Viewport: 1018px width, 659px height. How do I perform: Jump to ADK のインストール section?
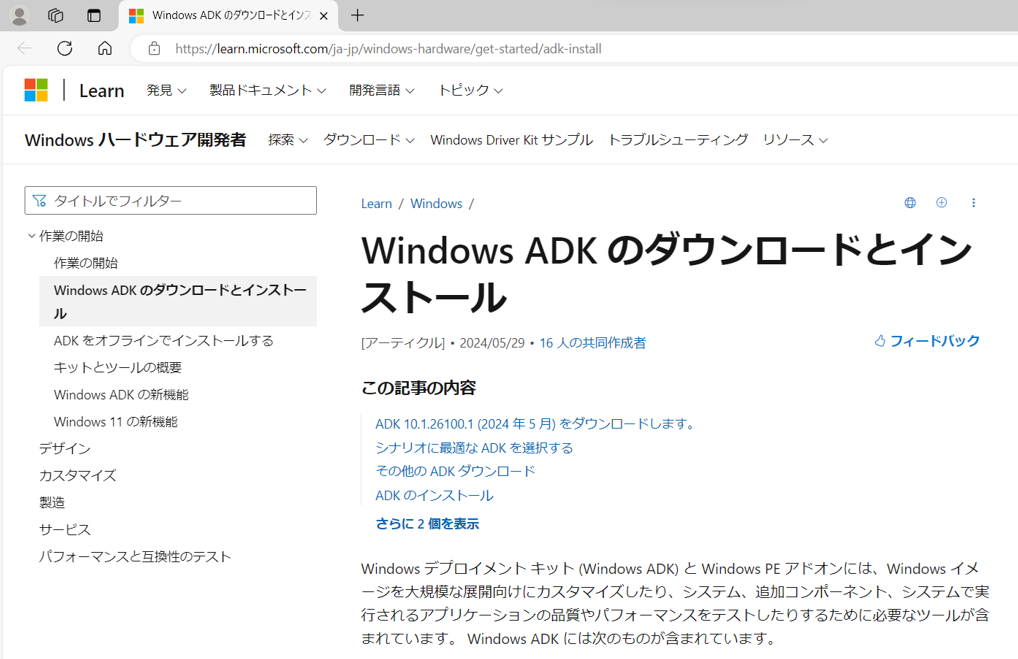pyautogui.click(x=434, y=495)
